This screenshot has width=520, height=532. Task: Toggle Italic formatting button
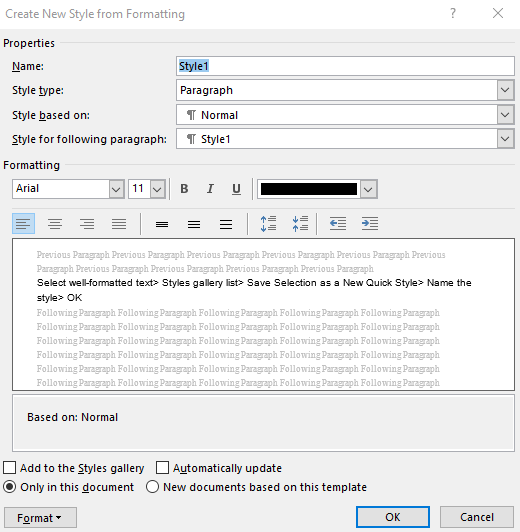point(210,189)
